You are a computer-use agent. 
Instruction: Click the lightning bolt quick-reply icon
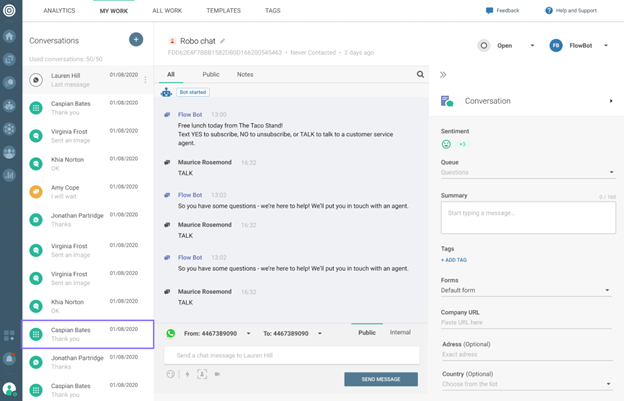pyautogui.click(x=187, y=374)
